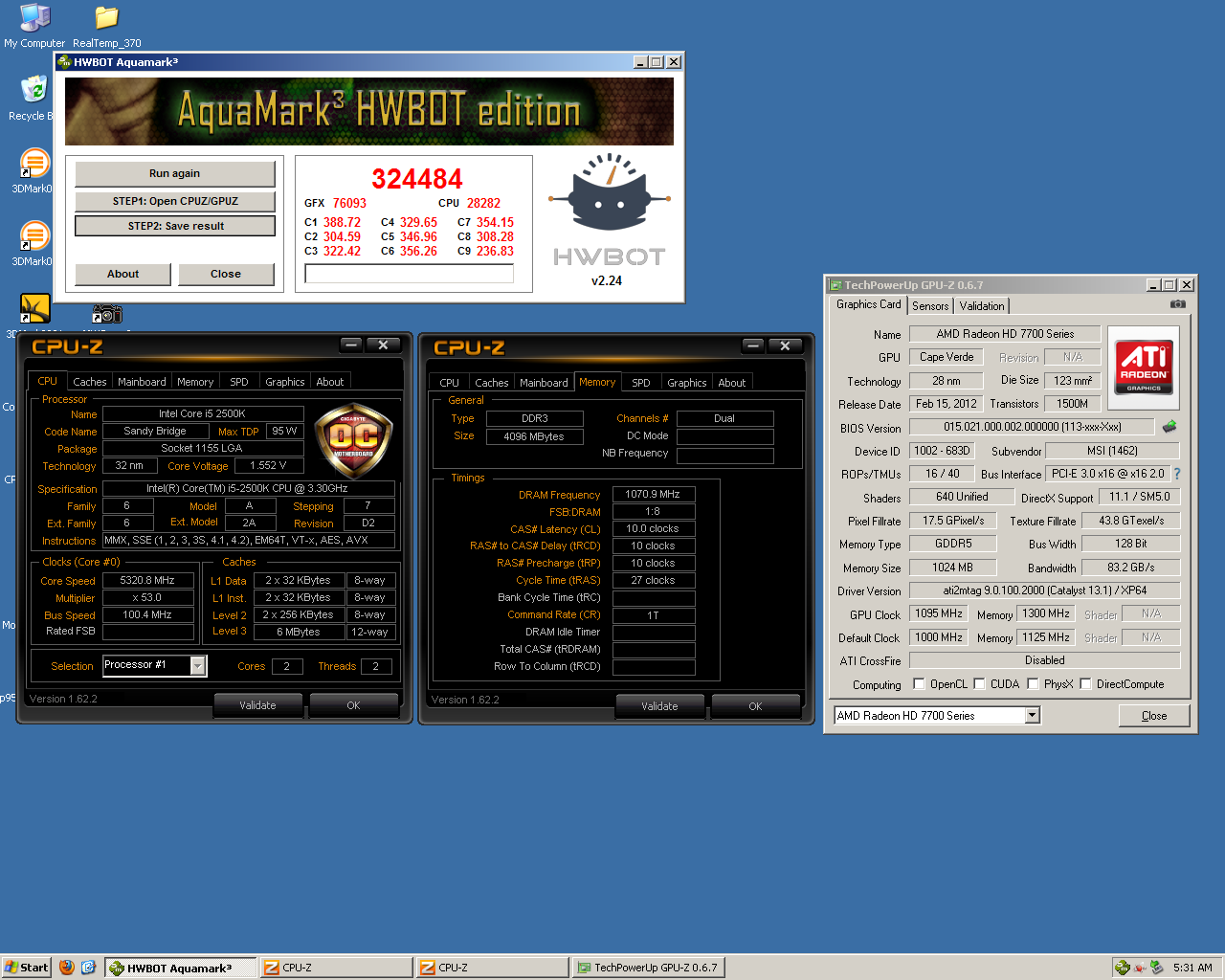The image size is (1225, 980).
Task: Click the safely remove hardware tray icon
Action: click(1156, 968)
